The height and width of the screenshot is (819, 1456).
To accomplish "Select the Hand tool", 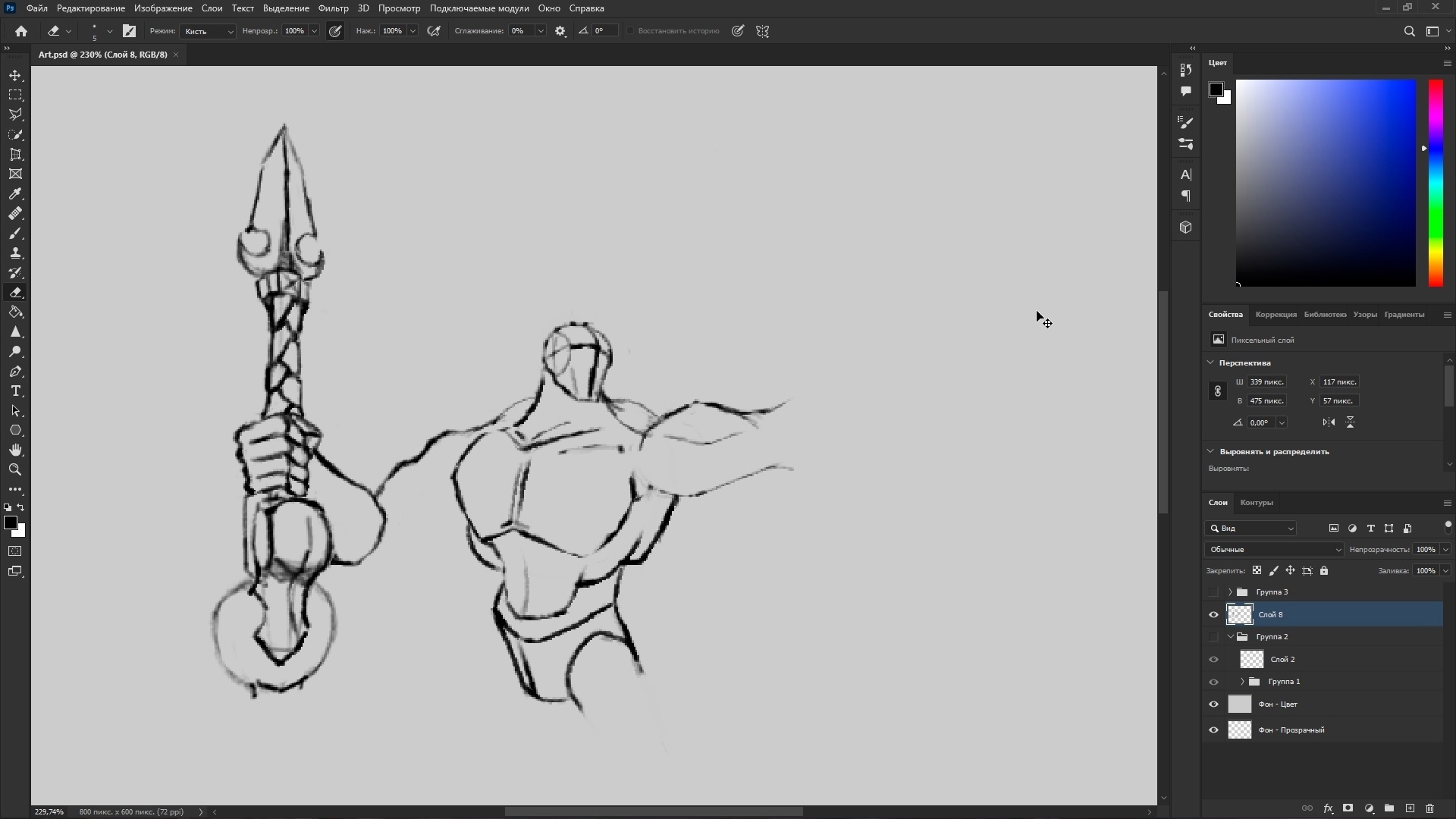I will (15, 450).
